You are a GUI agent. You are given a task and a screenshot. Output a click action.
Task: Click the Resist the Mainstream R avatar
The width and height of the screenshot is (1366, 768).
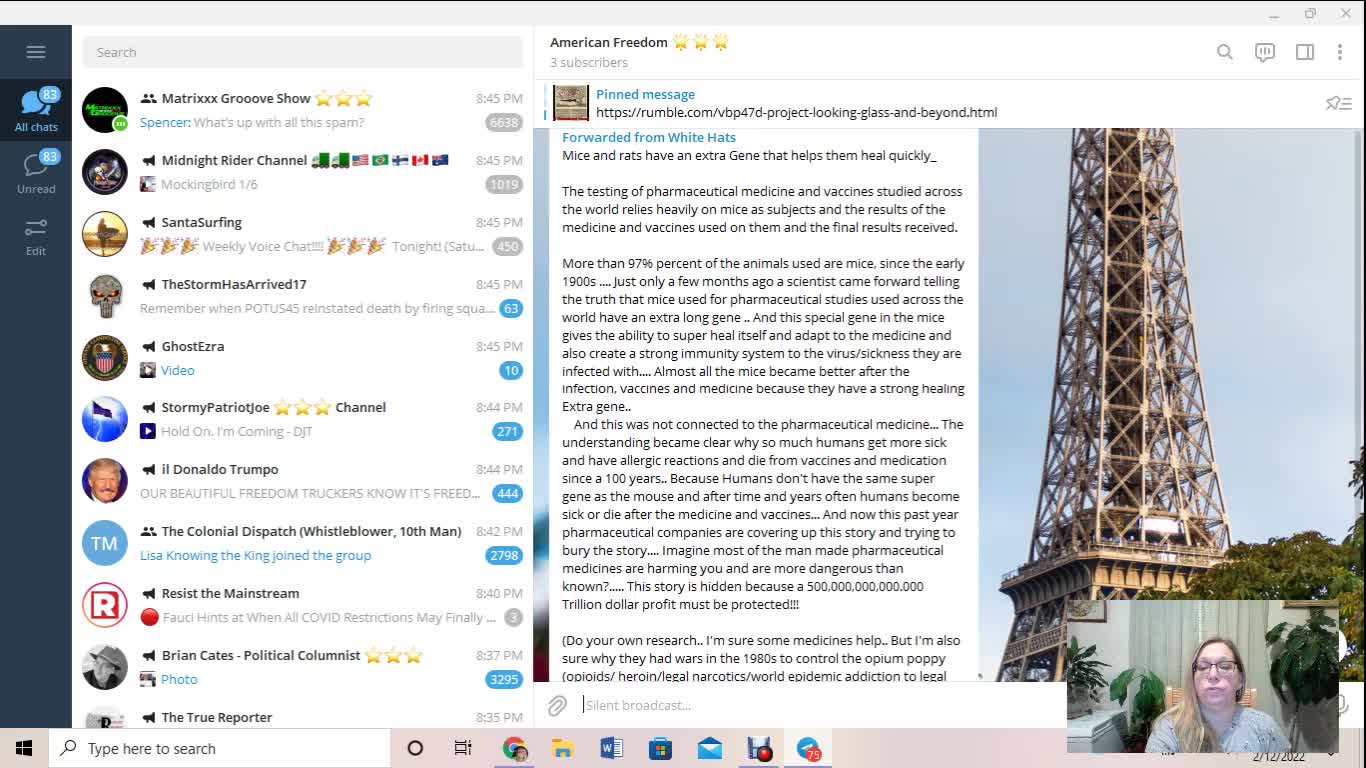pyautogui.click(x=105, y=605)
